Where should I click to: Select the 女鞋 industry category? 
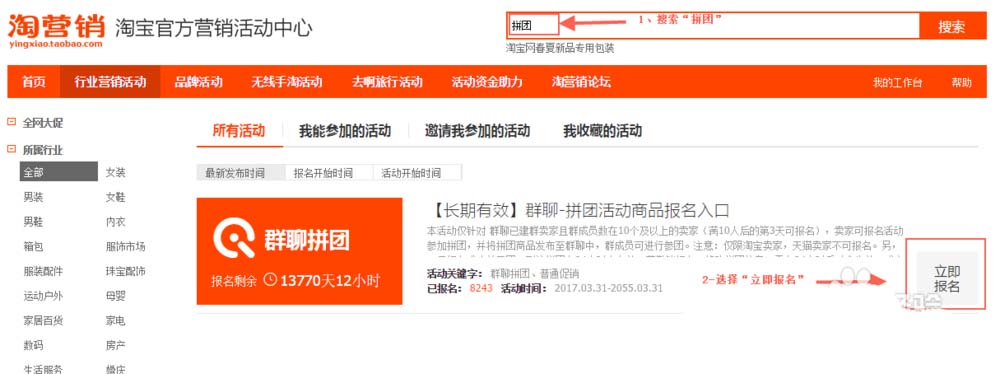[x=115, y=197]
